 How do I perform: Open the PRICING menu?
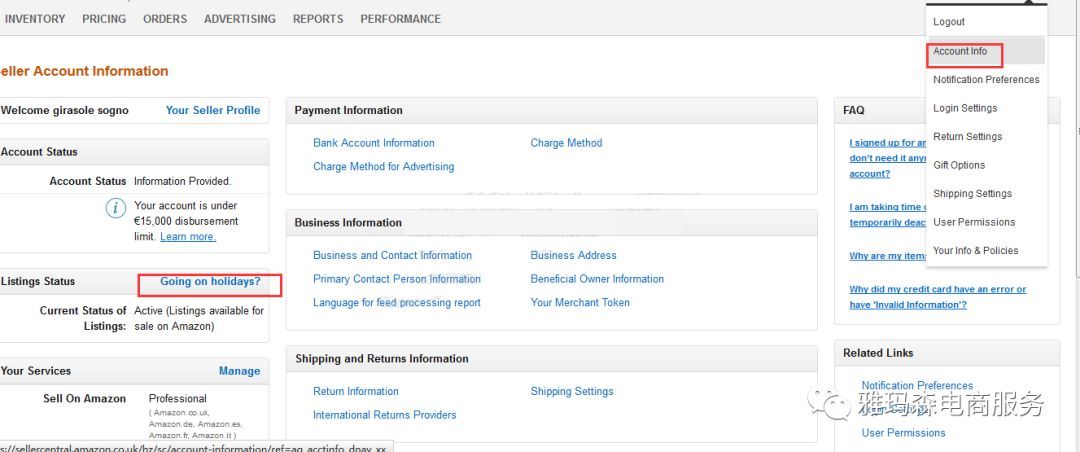click(104, 19)
